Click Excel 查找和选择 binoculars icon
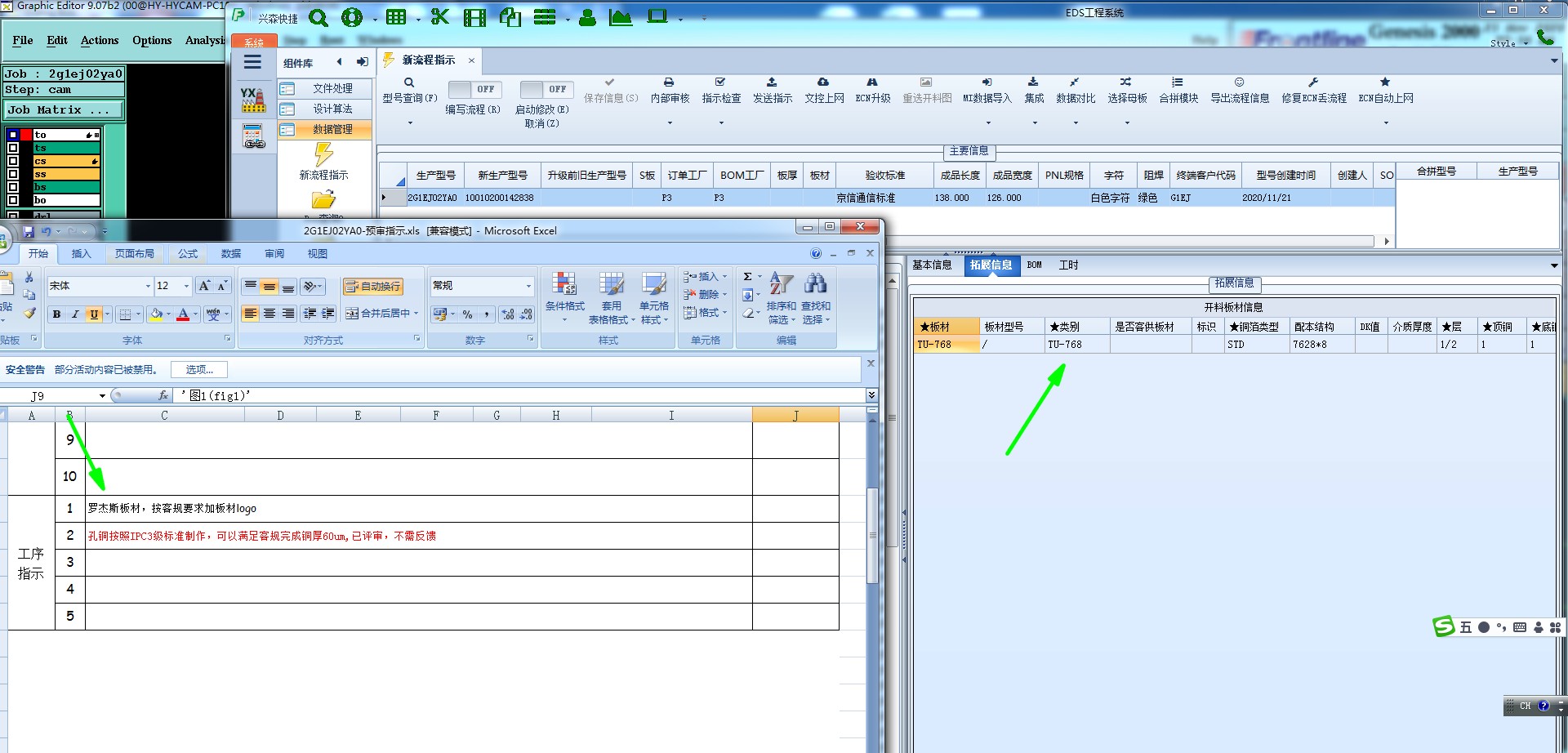This screenshot has height=753, width=1568. click(x=815, y=284)
